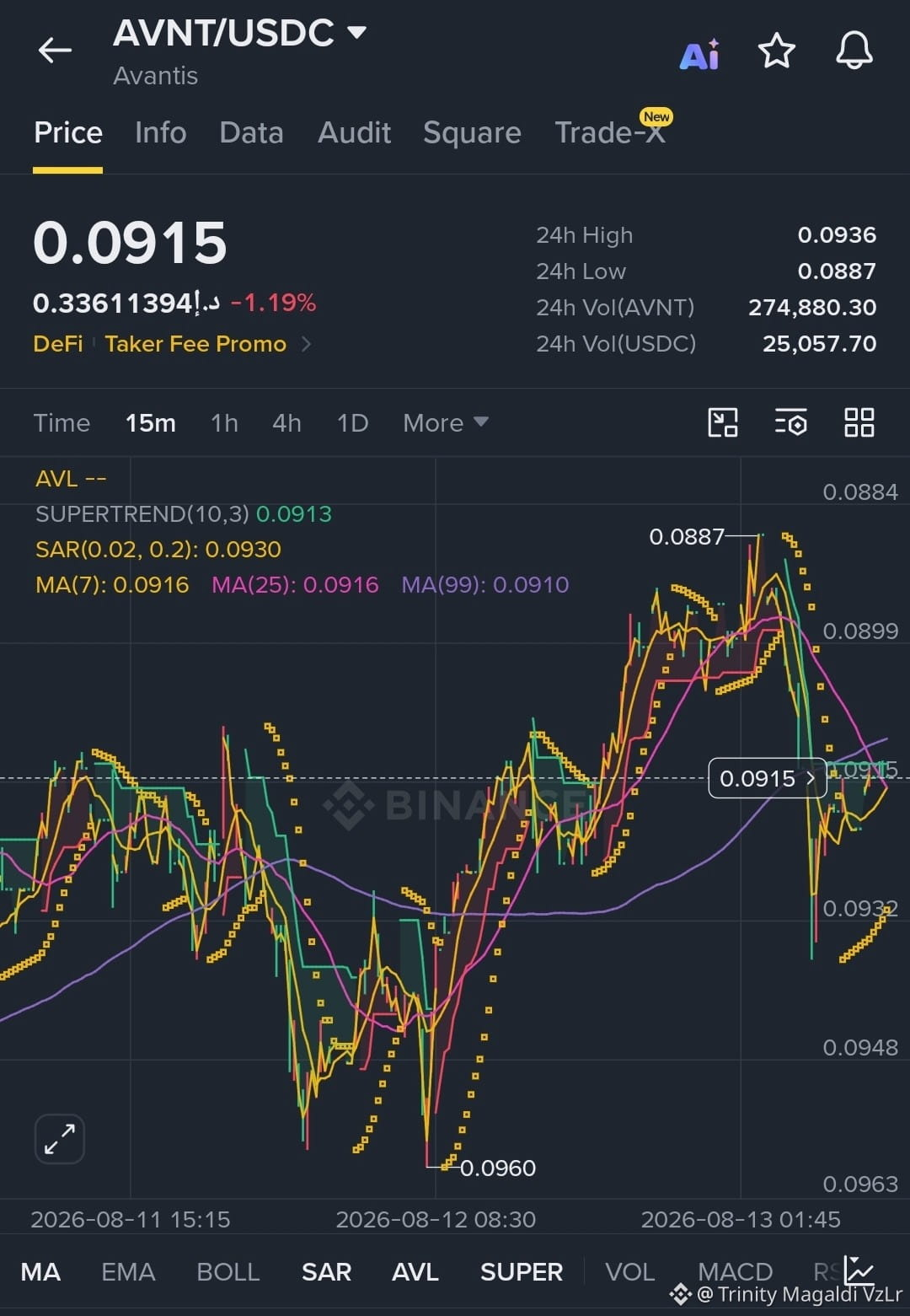Open the Trade-X tab

(610, 133)
